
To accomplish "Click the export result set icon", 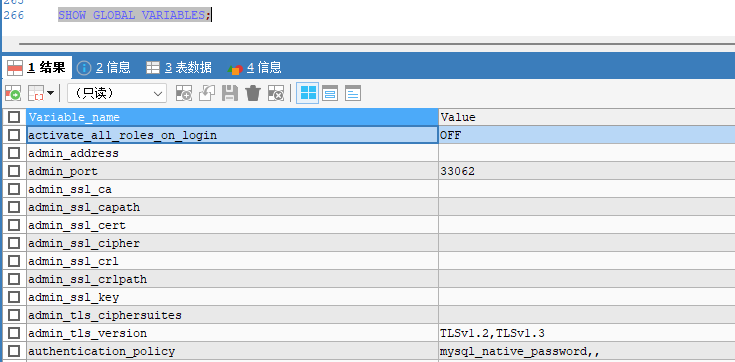I will [x=13, y=93].
